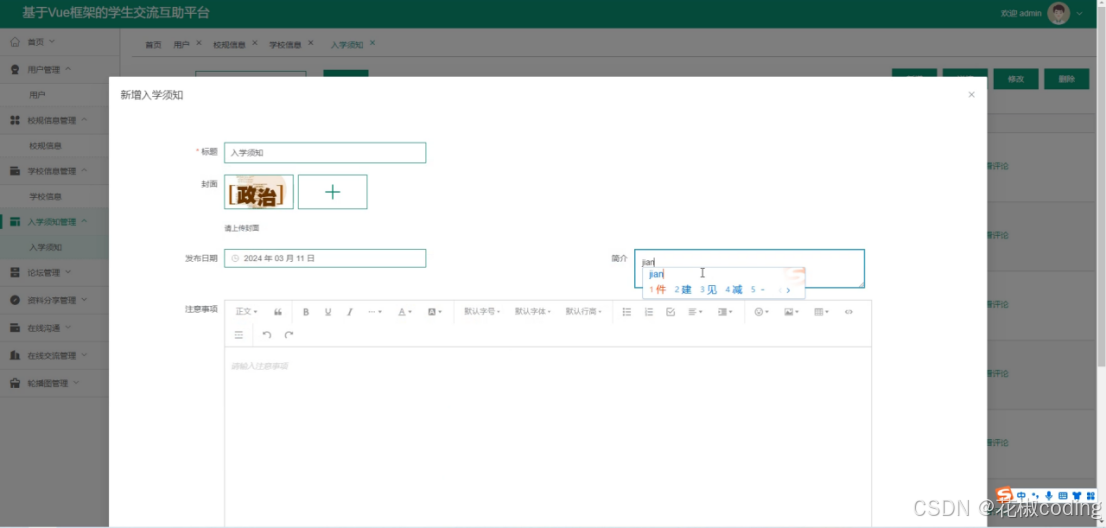Switch to the 校规信息 tab

(x=229, y=44)
